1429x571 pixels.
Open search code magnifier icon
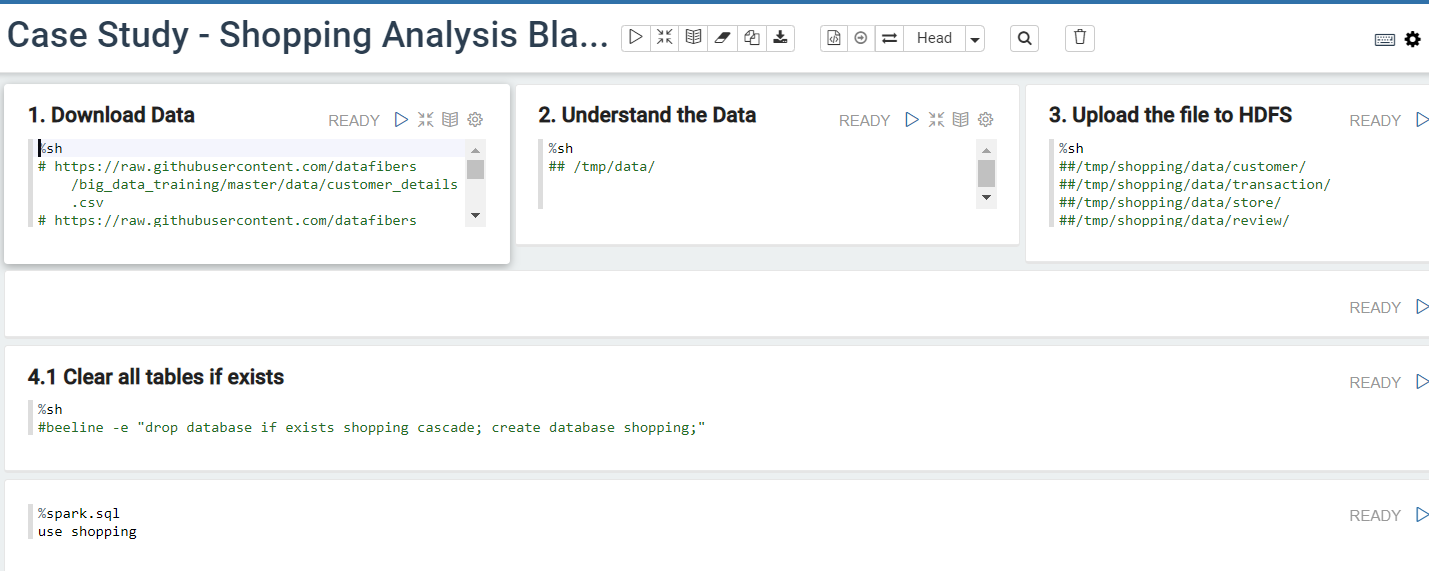coord(1024,38)
